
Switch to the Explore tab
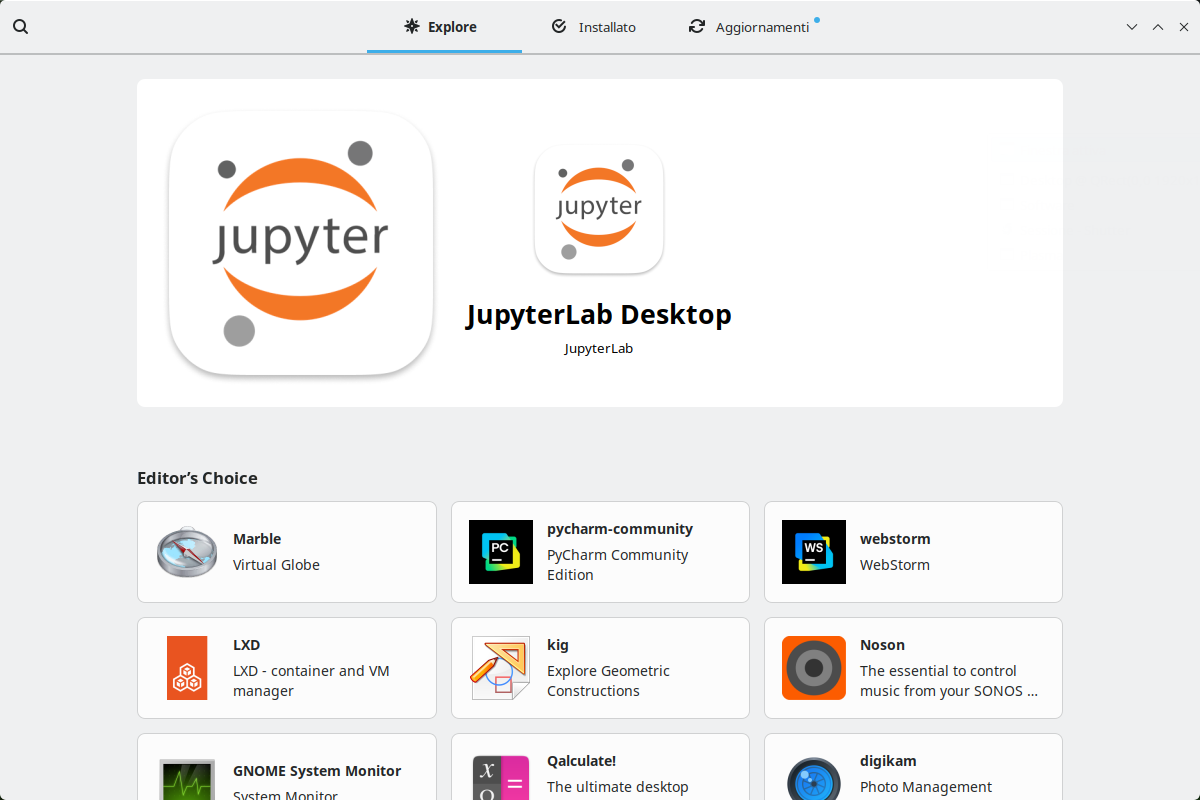pyautogui.click(x=443, y=27)
